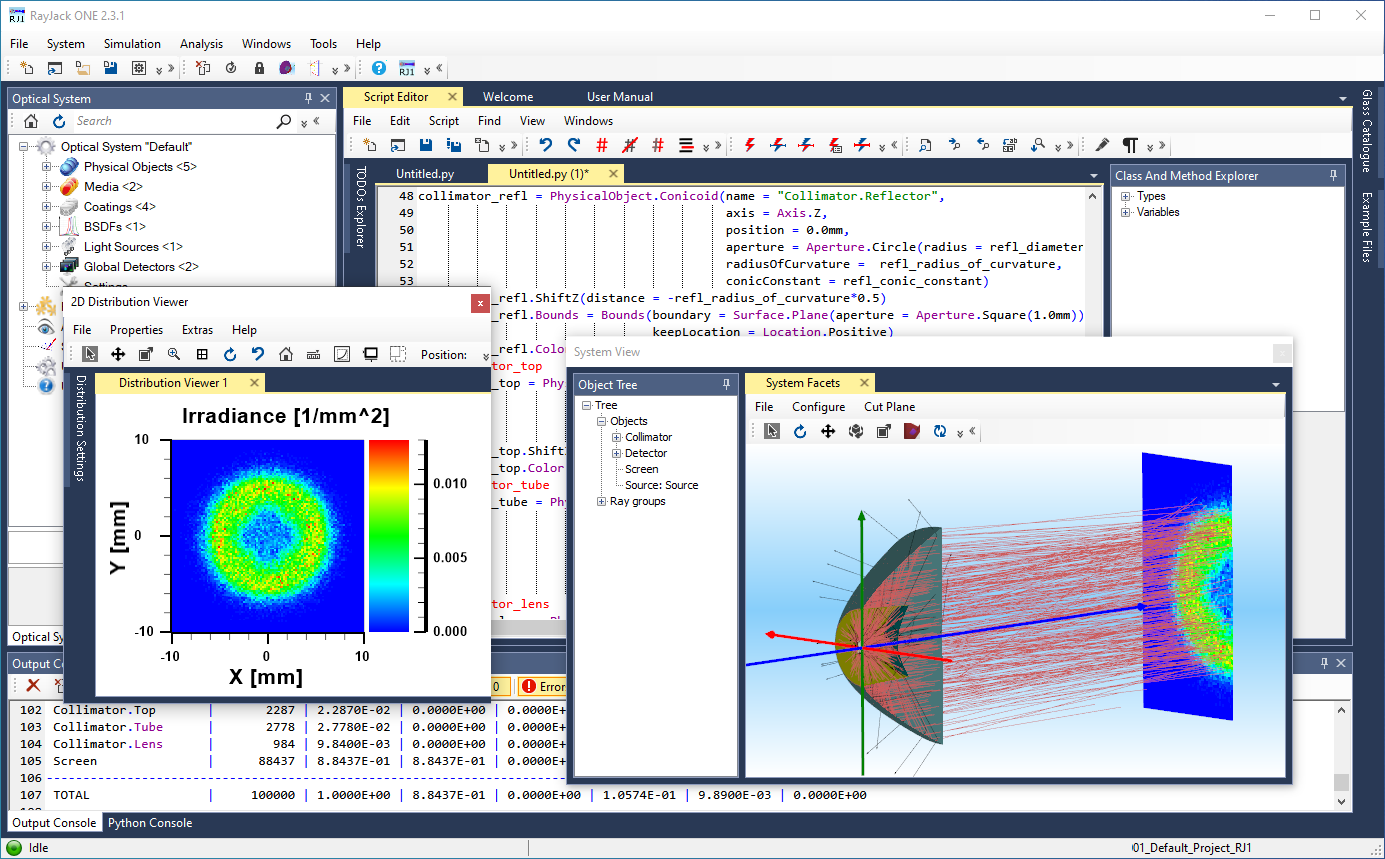Expand the Light Sources <1> node
The image size is (1385, 859).
46,247
